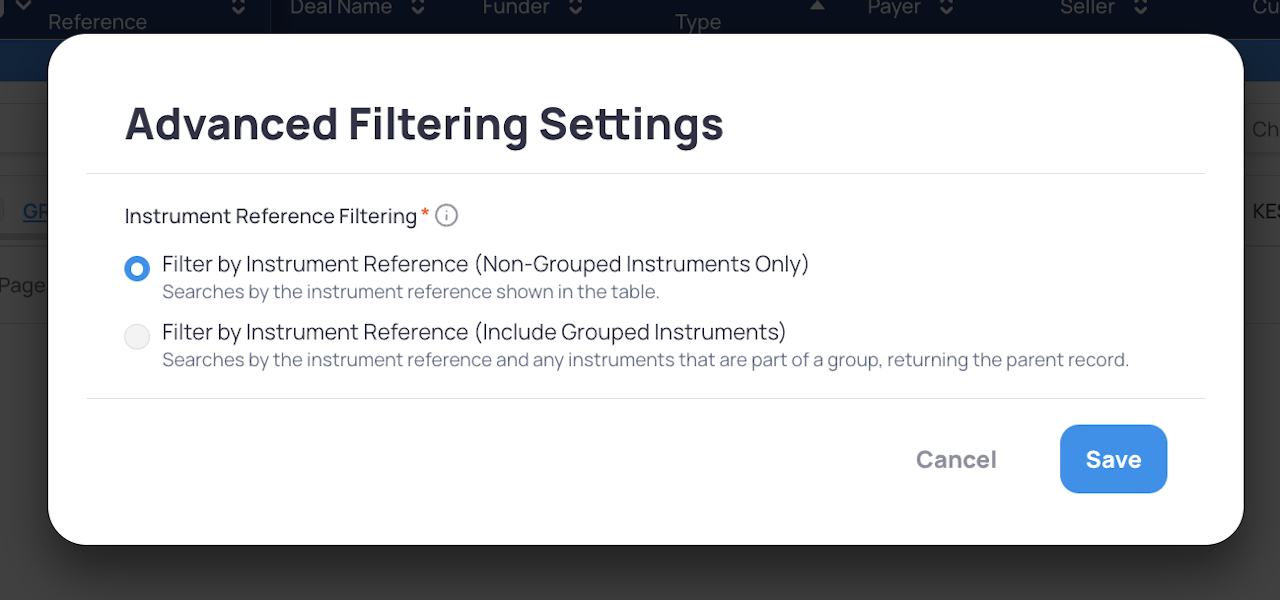Click sort icon beside Payer column
Viewport: 1280px width, 600px height.
pos(946,8)
